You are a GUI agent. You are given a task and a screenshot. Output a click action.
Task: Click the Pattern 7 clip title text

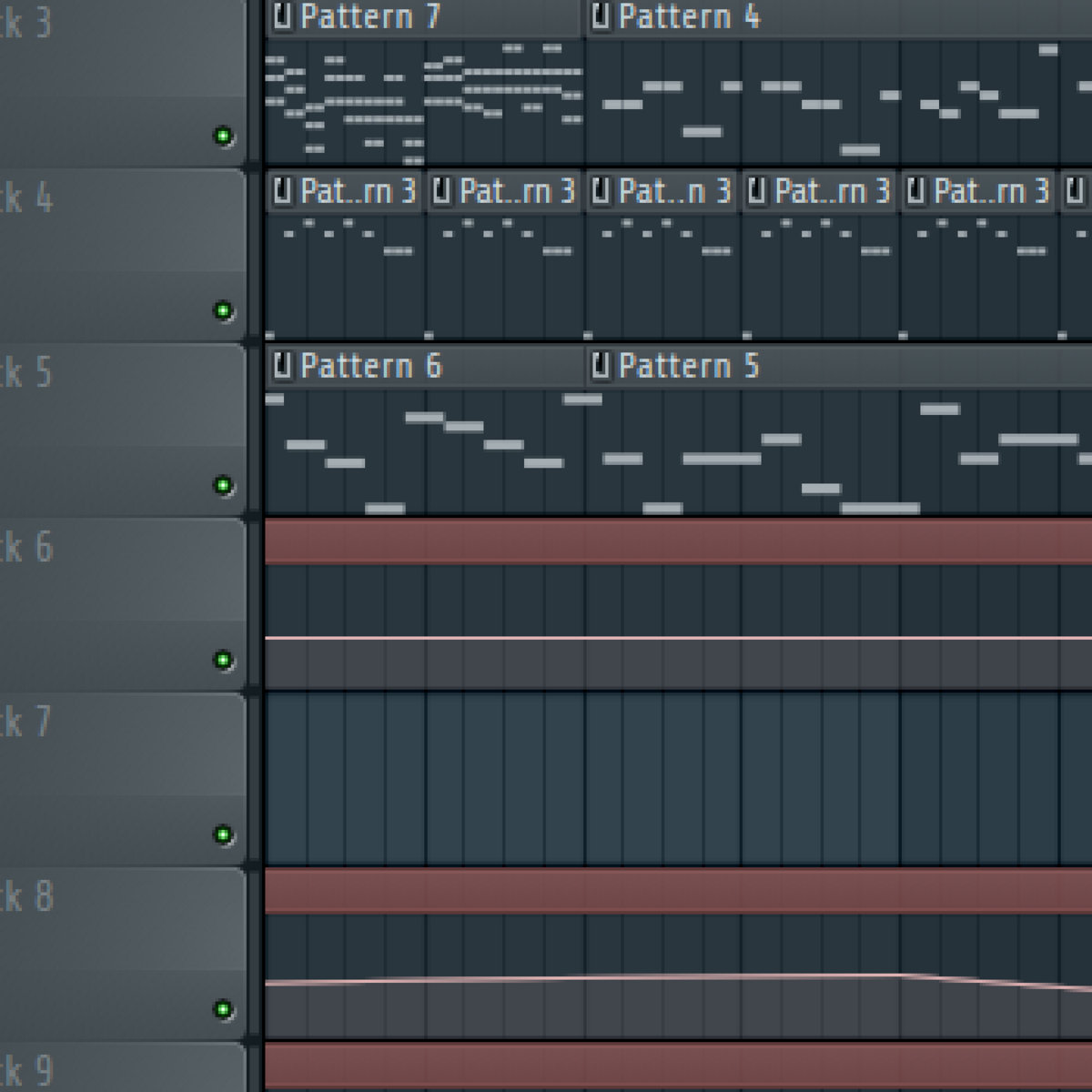(x=369, y=16)
